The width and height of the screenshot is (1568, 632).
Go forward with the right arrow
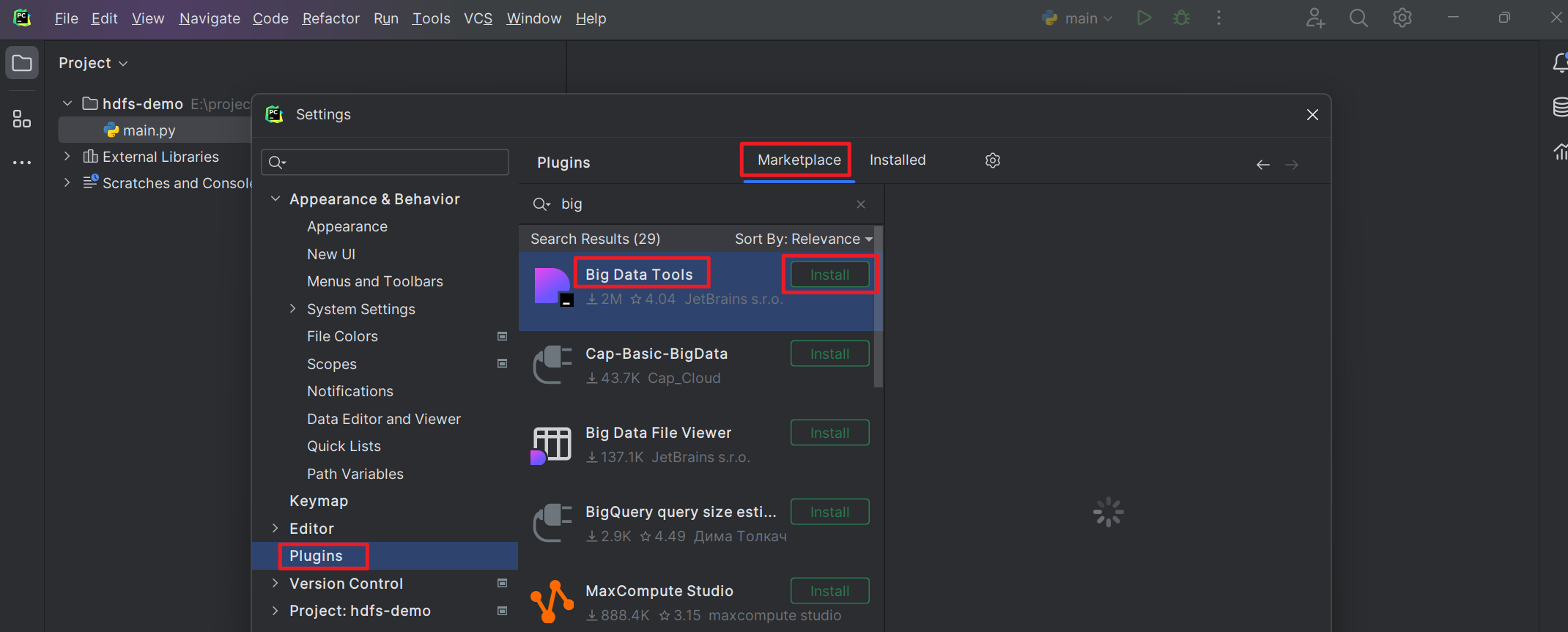tap(1292, 165)
